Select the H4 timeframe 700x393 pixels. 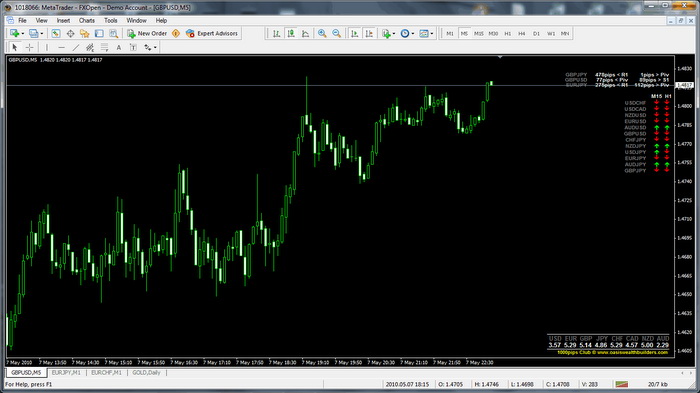tap(522, 33)
